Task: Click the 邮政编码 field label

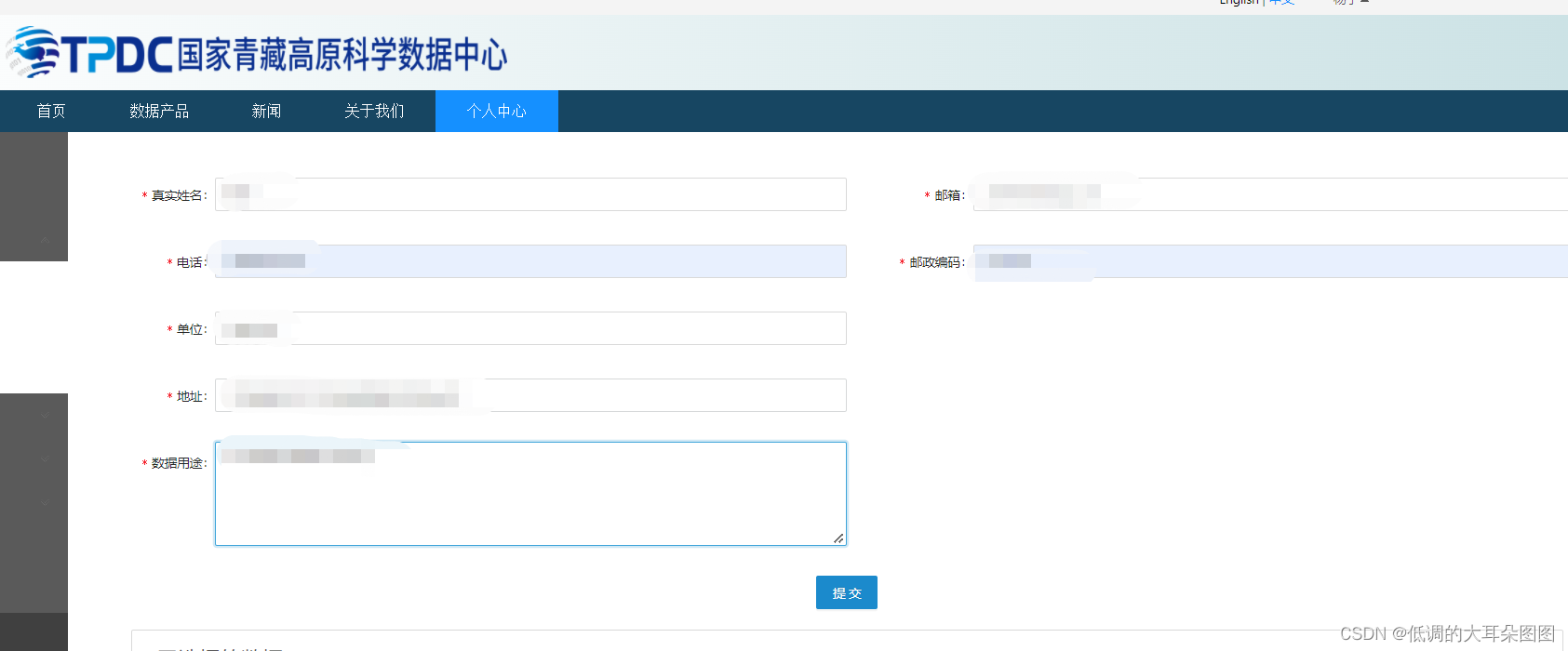Action: pyautogui.click(x=937, y=262)
